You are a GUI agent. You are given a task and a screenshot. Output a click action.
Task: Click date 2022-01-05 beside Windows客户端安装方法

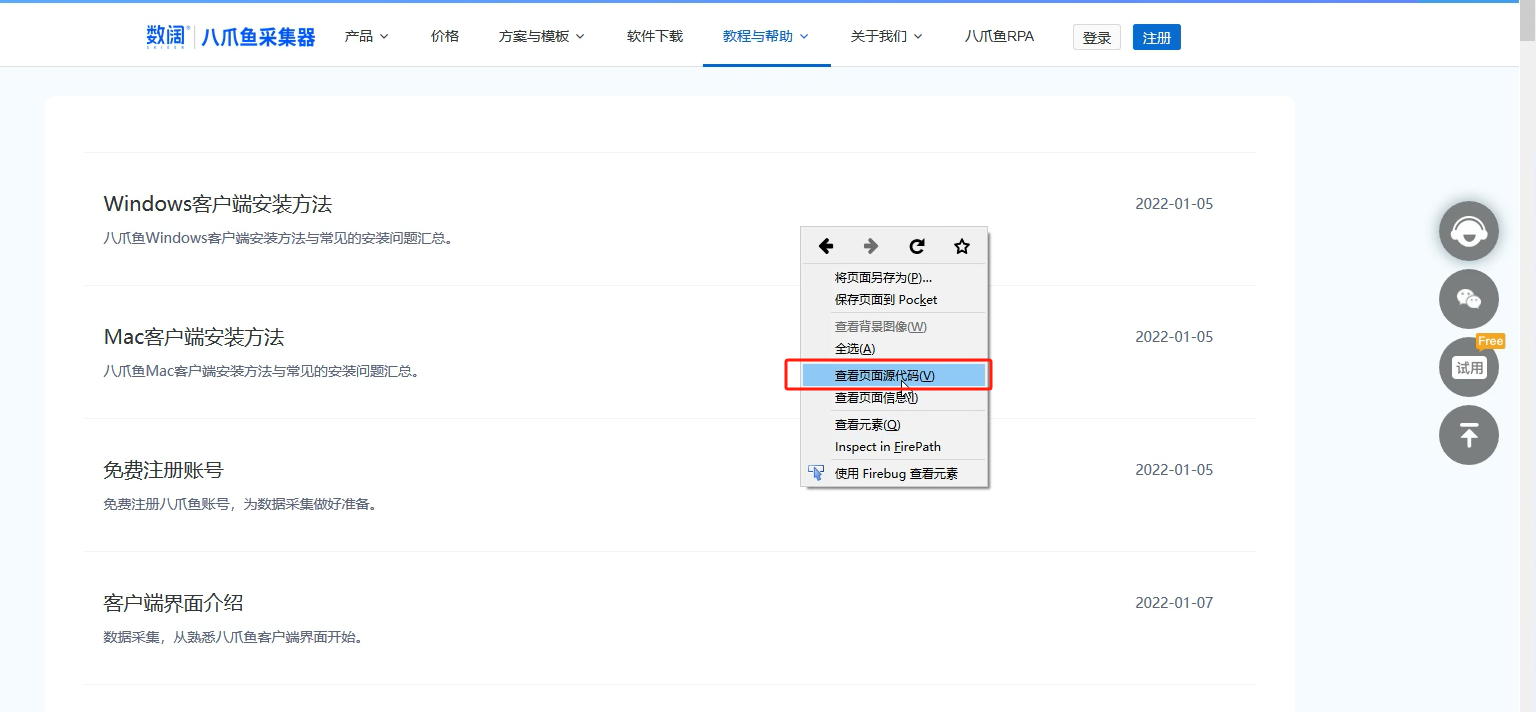[1174, 204]
